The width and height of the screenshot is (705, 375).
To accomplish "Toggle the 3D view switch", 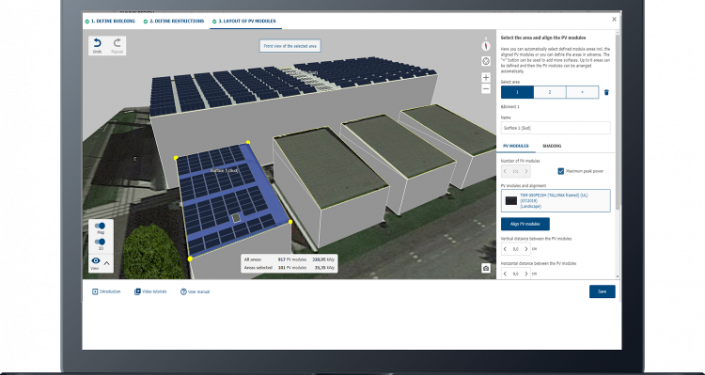I will [x=100, y=242].
